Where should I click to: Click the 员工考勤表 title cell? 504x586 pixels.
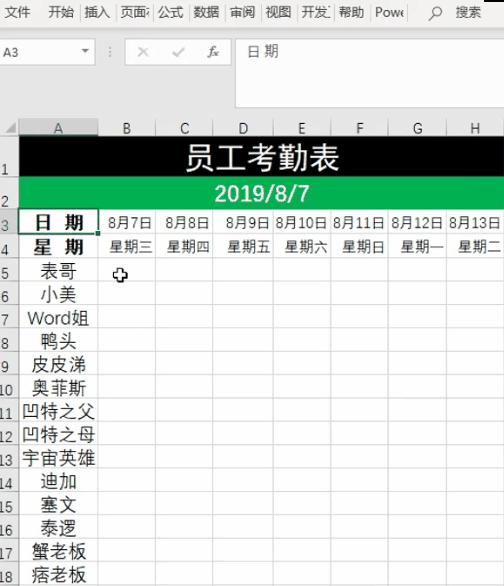(x=262, y=157)
